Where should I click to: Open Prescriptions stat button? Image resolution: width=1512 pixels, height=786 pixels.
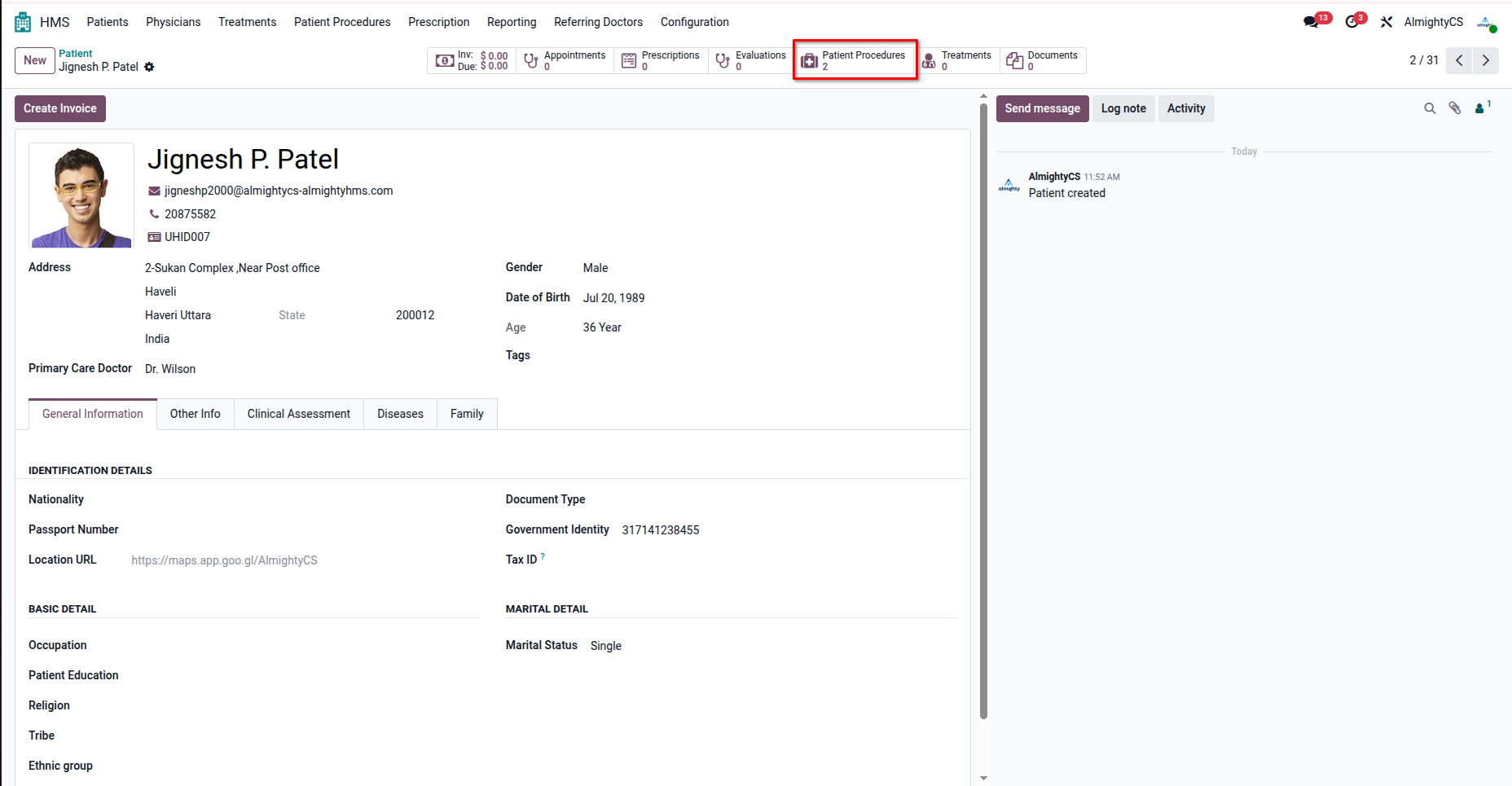661,60
